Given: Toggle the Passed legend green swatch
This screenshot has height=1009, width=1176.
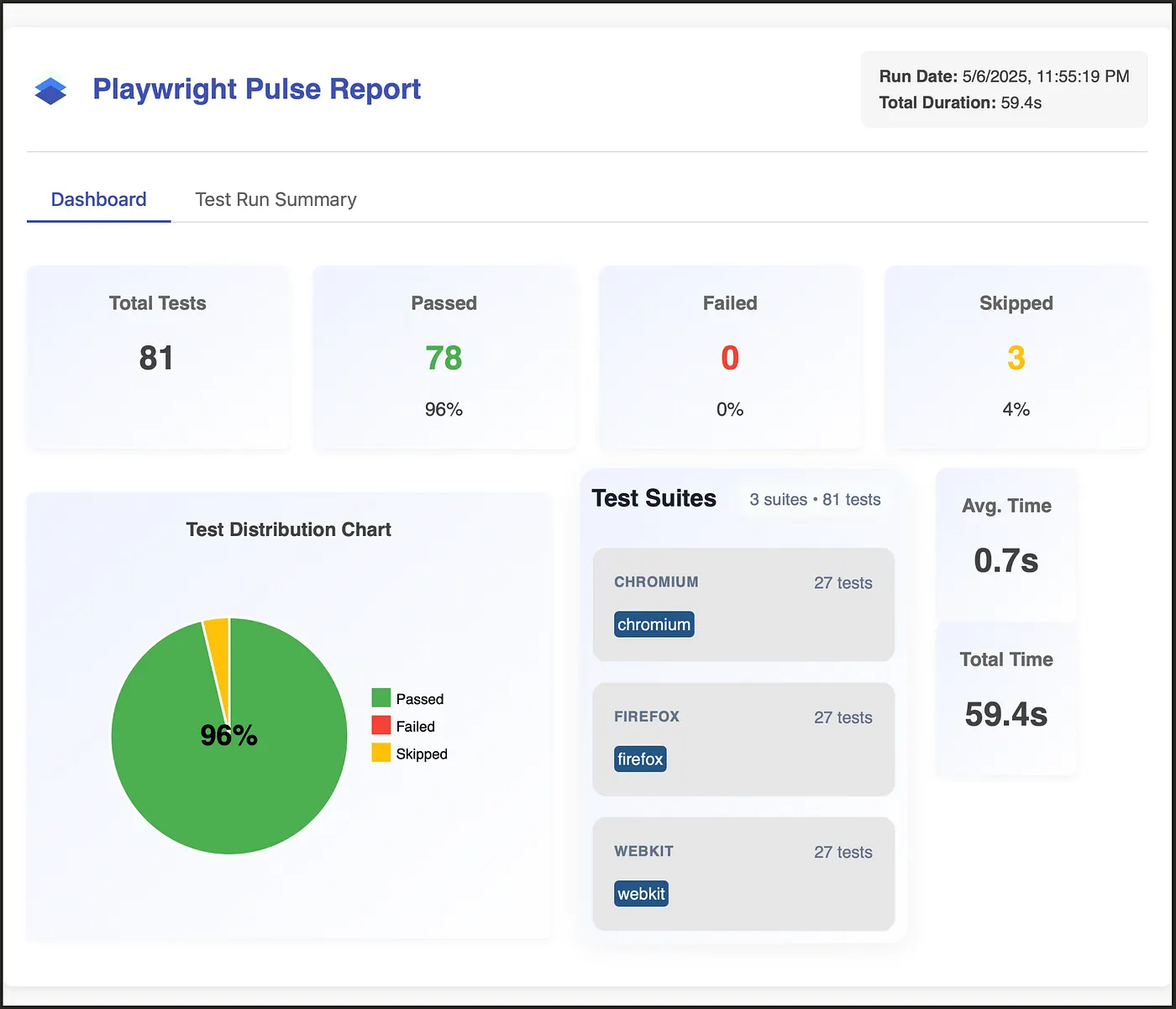Looking at the screenshot, I should 381,698.
